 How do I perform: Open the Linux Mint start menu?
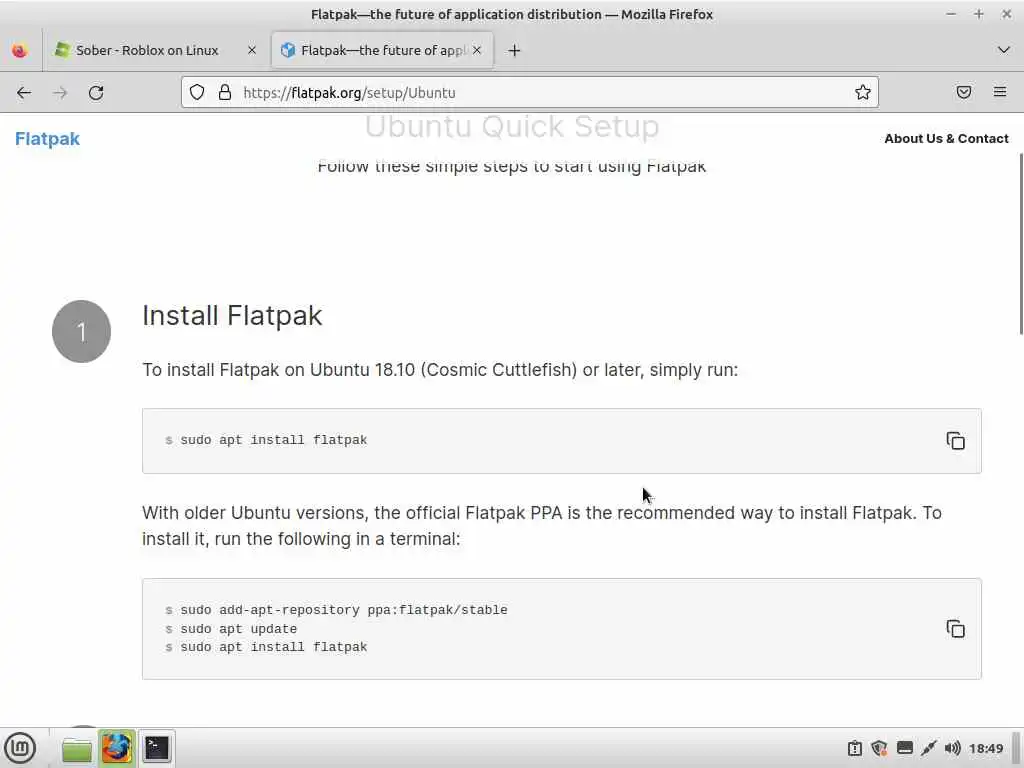click(x=20, y=748)
